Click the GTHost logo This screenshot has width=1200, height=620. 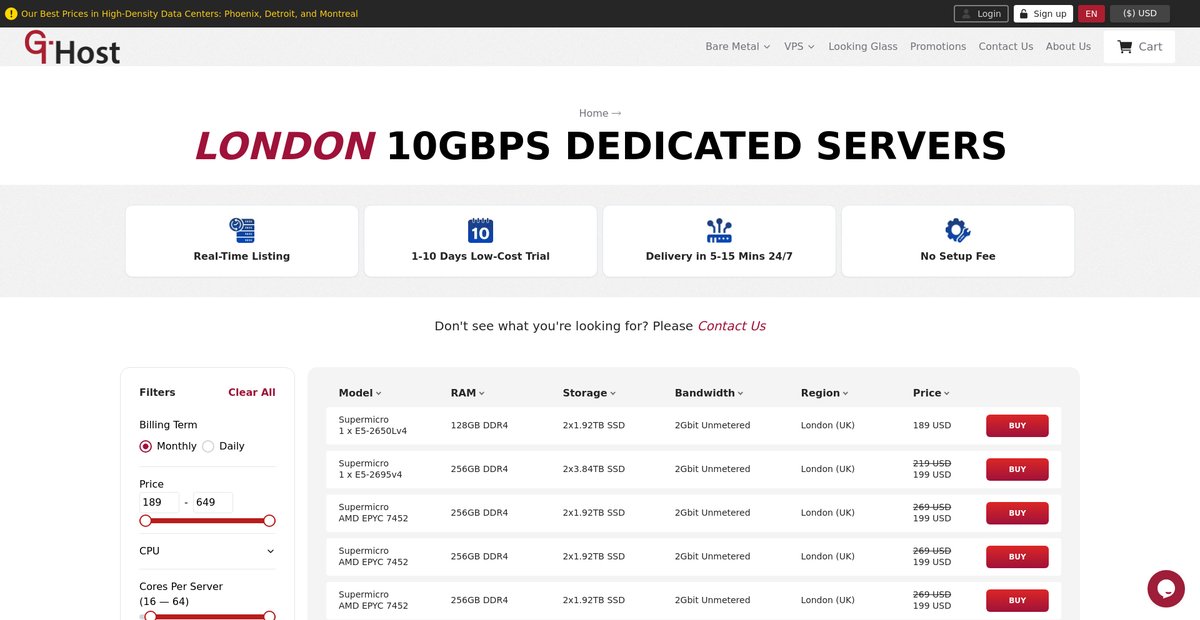point(72,47)
